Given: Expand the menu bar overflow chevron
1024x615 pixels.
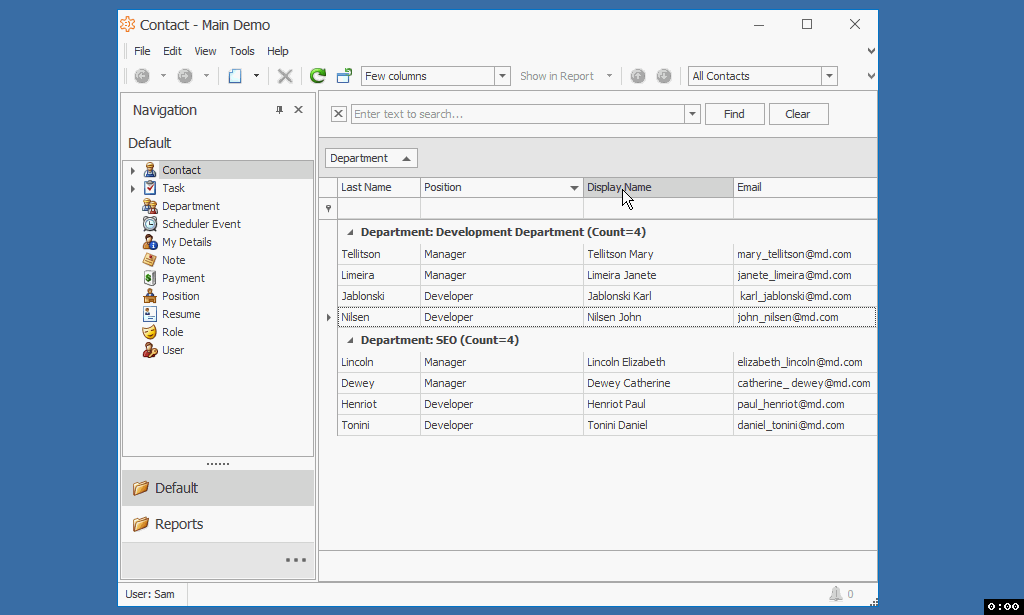Looking at the screenshot, I should click(x=871, y=51).
